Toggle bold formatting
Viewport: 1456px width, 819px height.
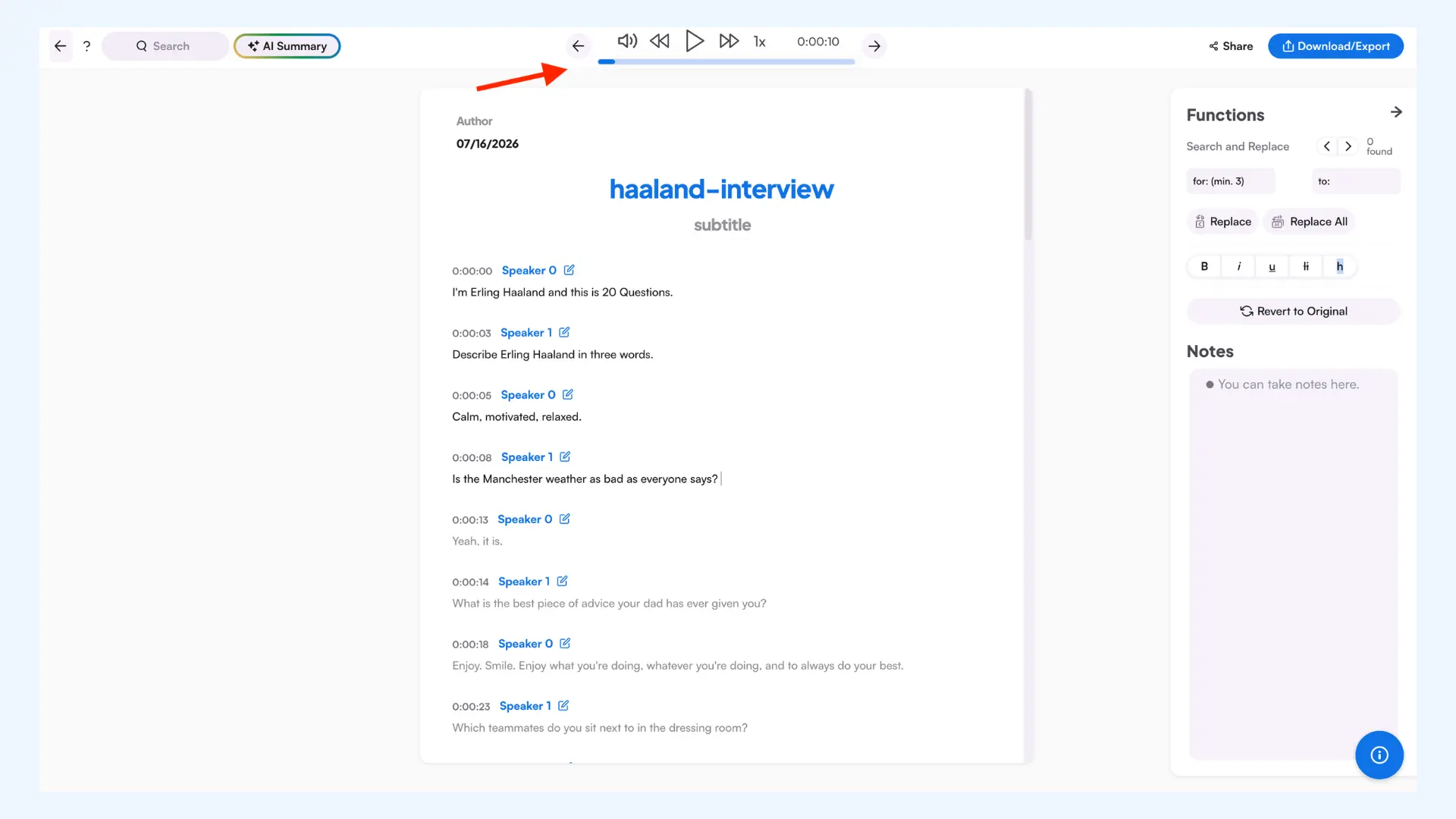1204,266
